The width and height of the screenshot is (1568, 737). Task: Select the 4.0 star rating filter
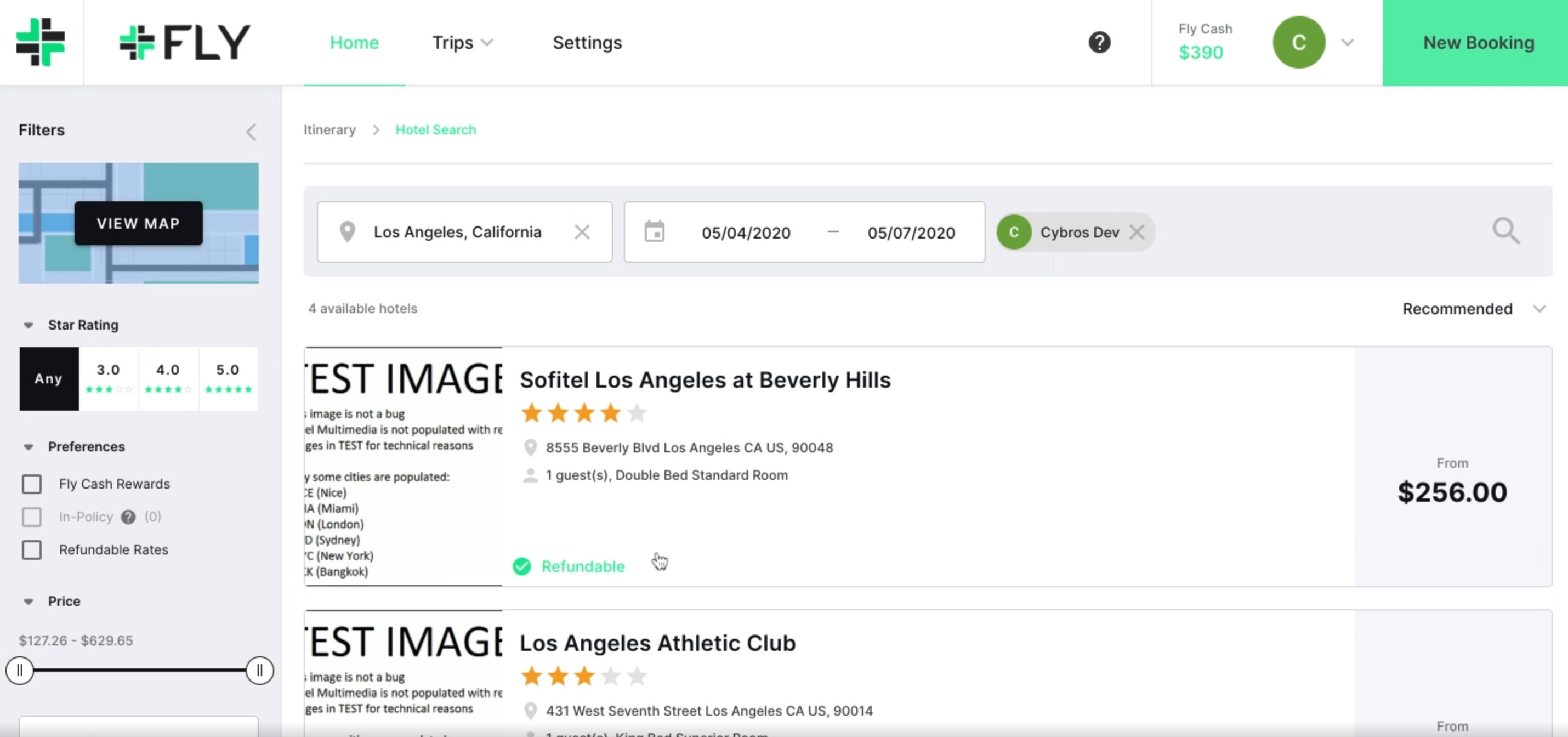pos(168,378)
